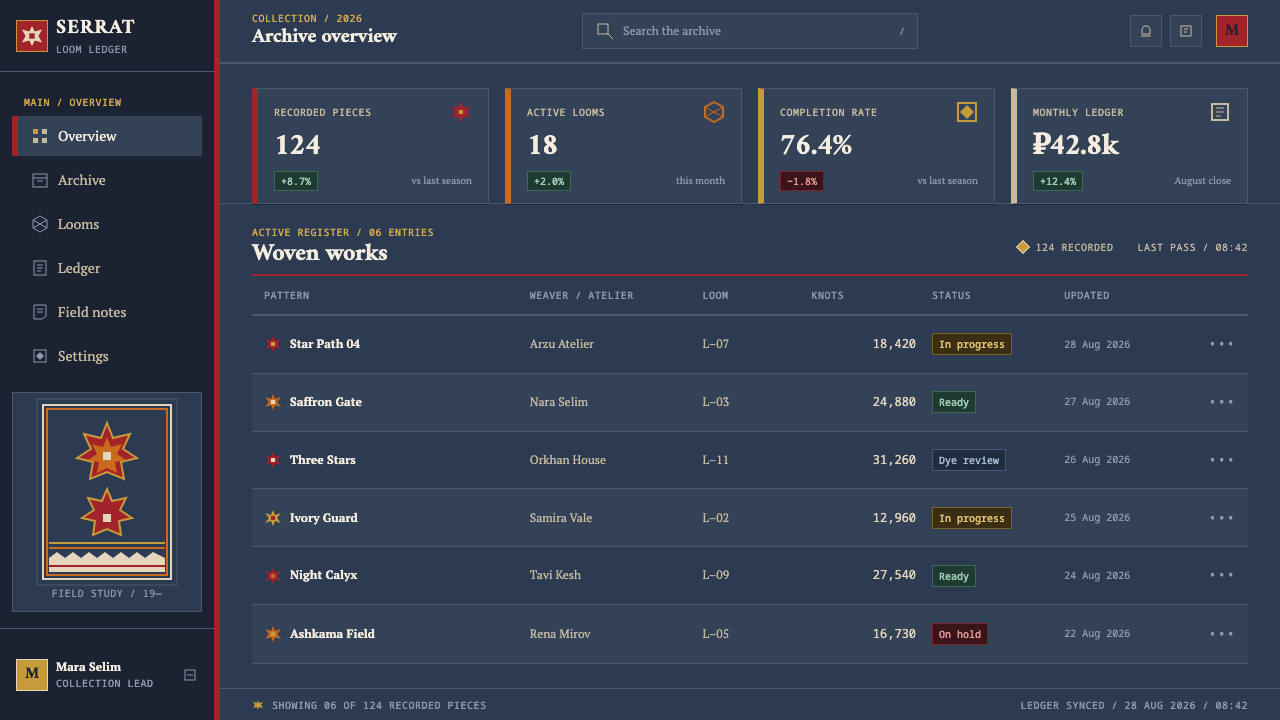Viewport: 1280px width, 720px height.
Task: Click the star icon next to Ivory Guard
Action: point(273,518)
